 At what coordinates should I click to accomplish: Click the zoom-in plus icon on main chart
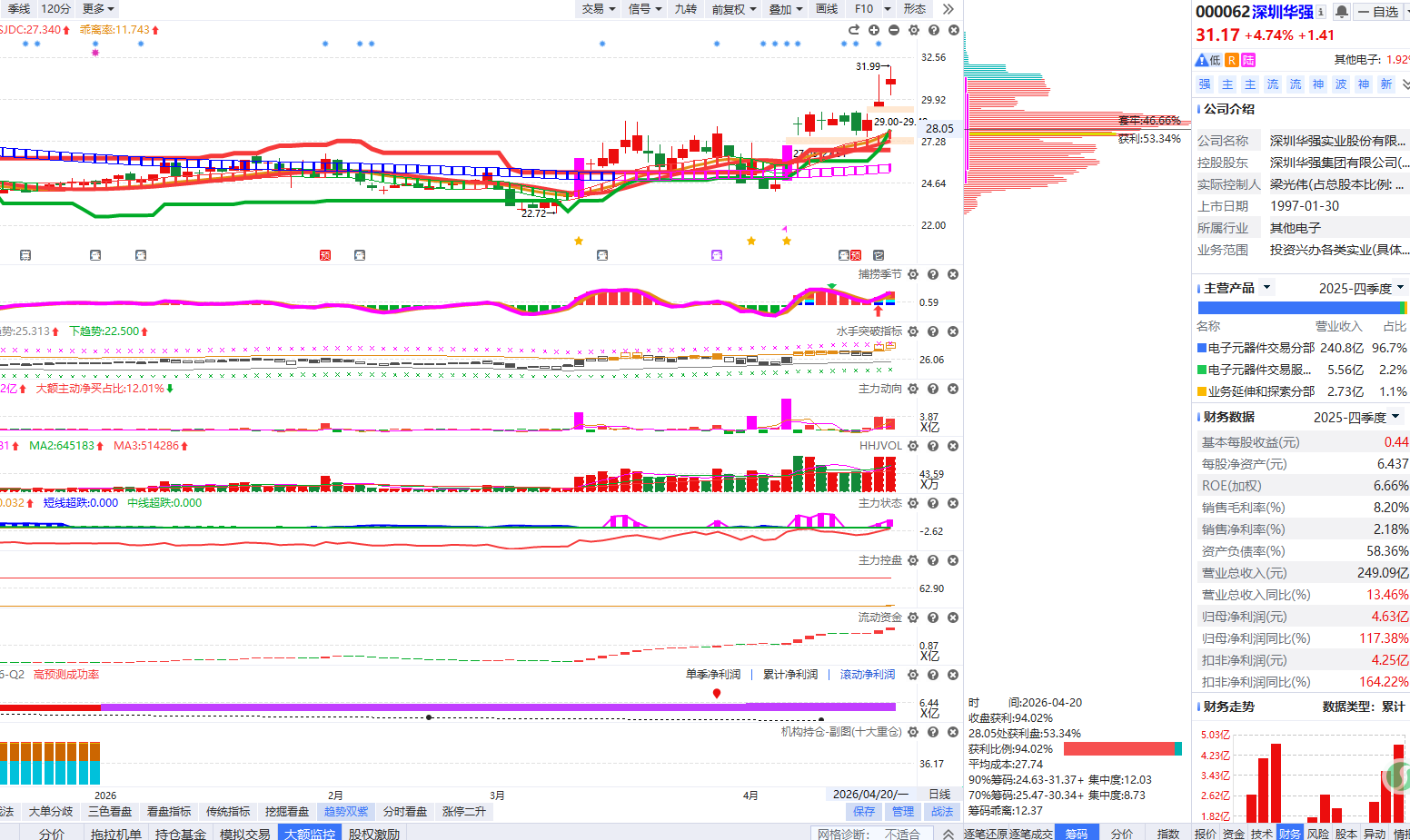click(x=874, y=30)
